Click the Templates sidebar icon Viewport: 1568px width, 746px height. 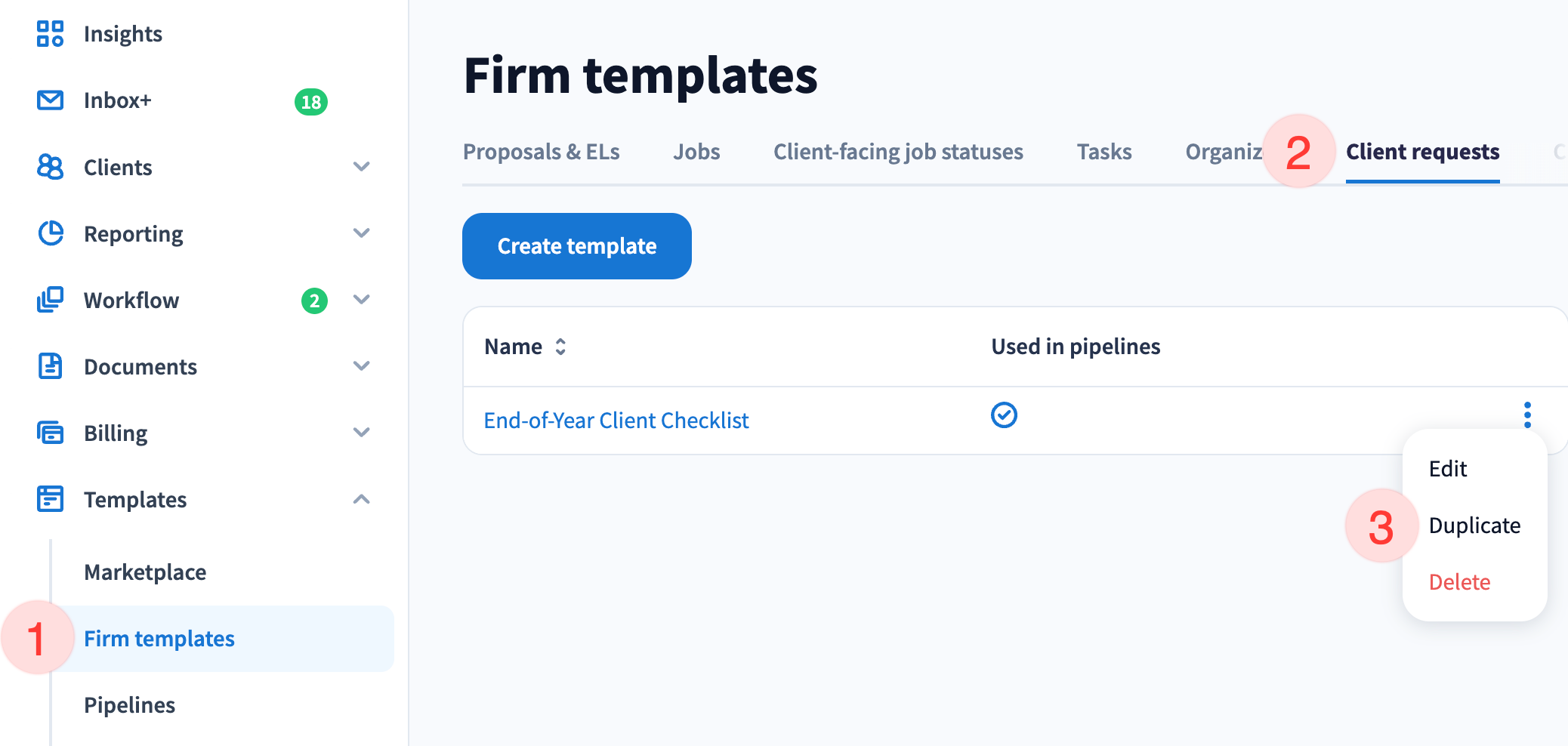point(50,499)
